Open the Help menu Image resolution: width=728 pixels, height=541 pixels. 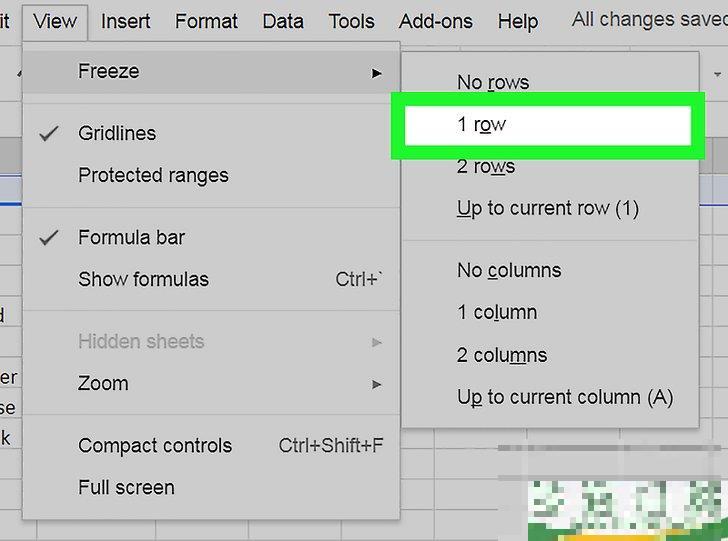coord(517,20)
